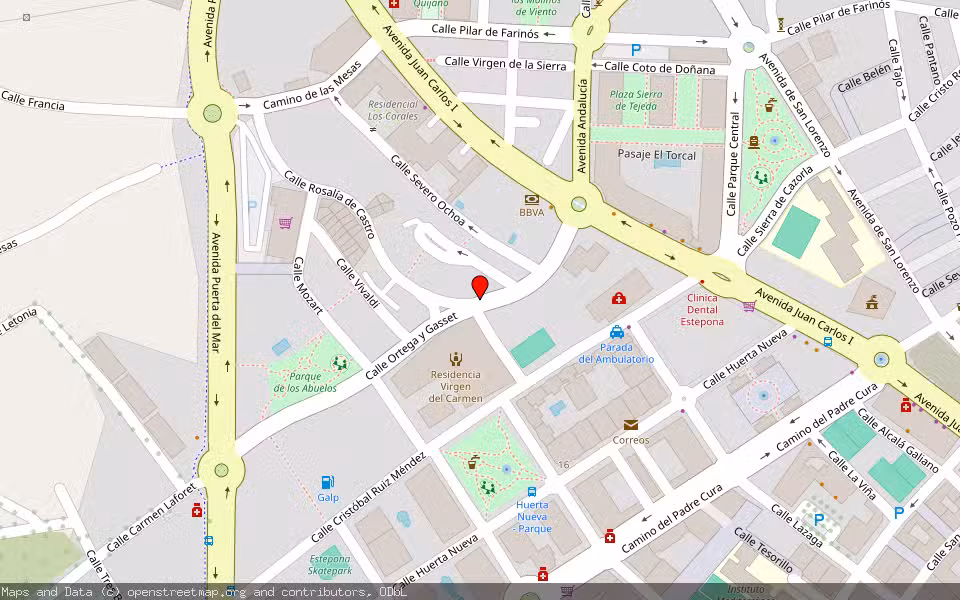Click the Calle Ortega y Gasset street label
This screenshot has height=600, width=960.
pos(411,345)
